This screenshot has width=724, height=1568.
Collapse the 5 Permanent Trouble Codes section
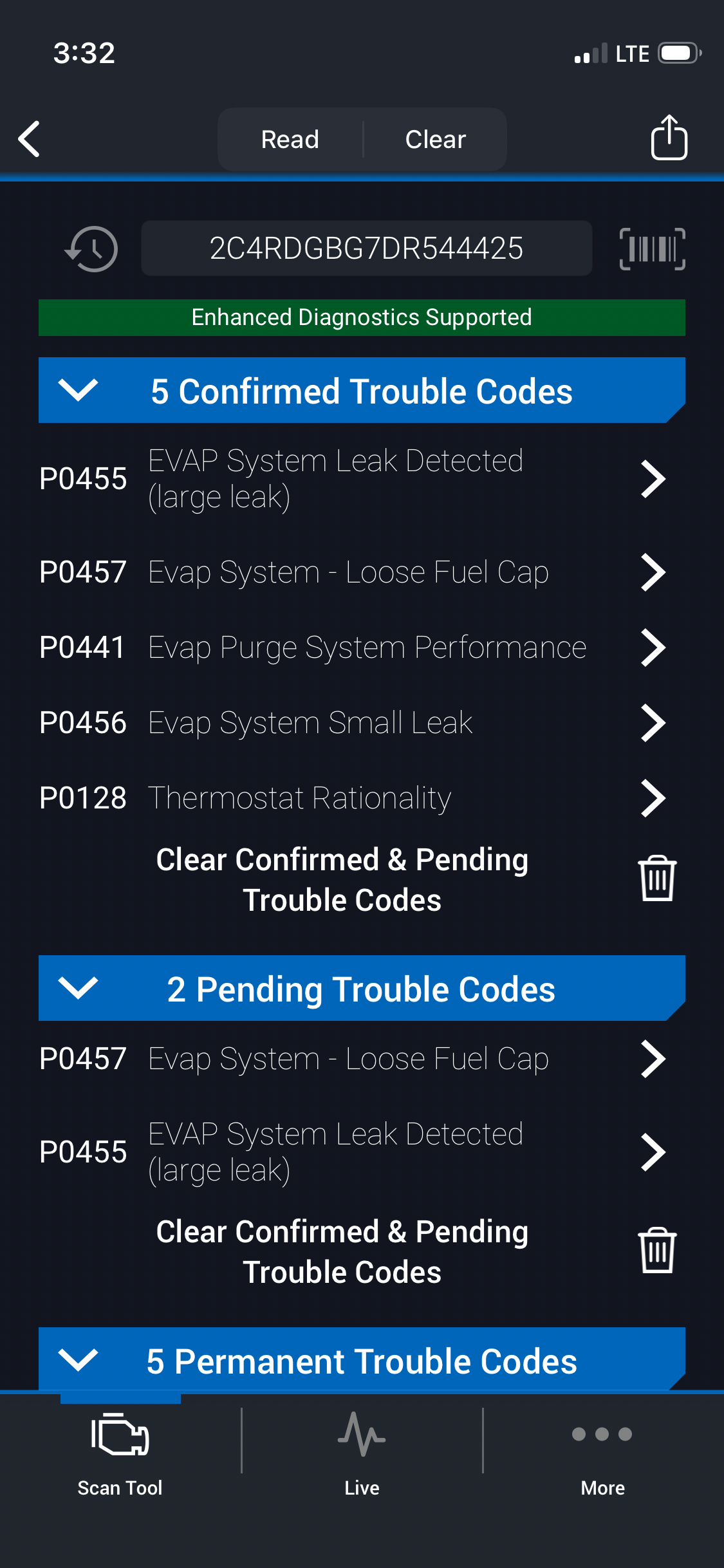[78, 1359]
